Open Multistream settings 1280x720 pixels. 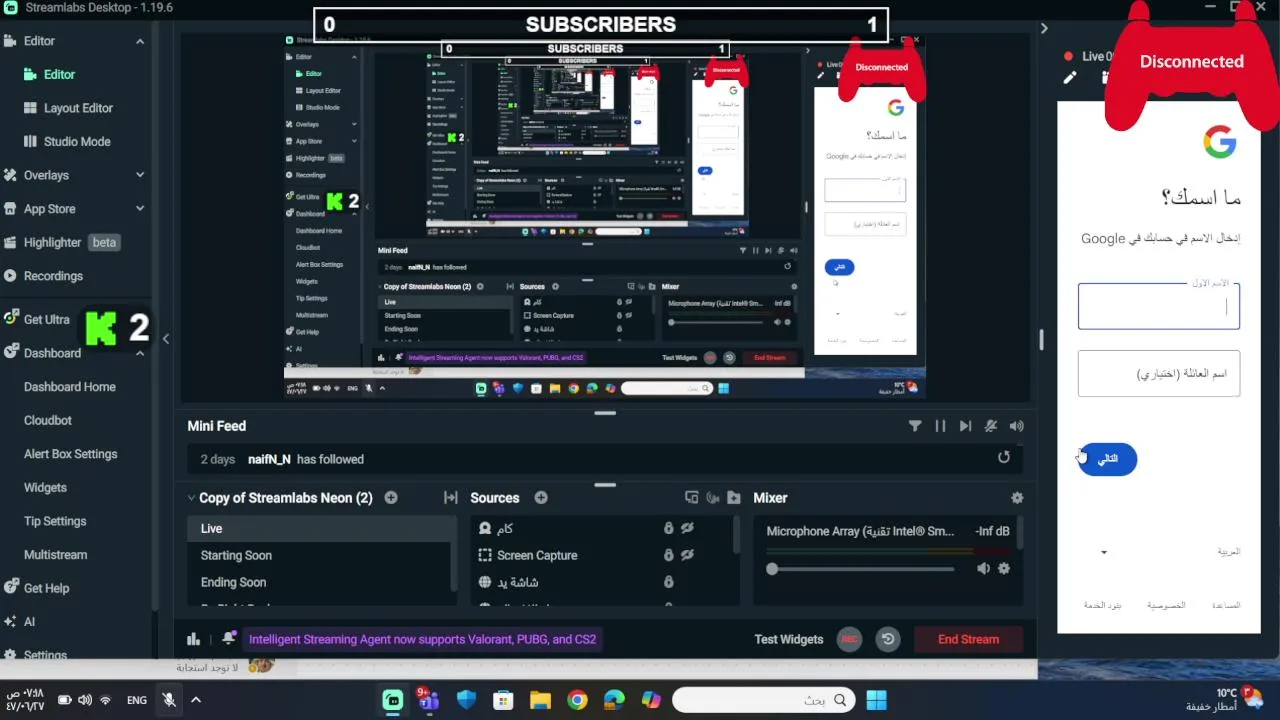[56, 554]
